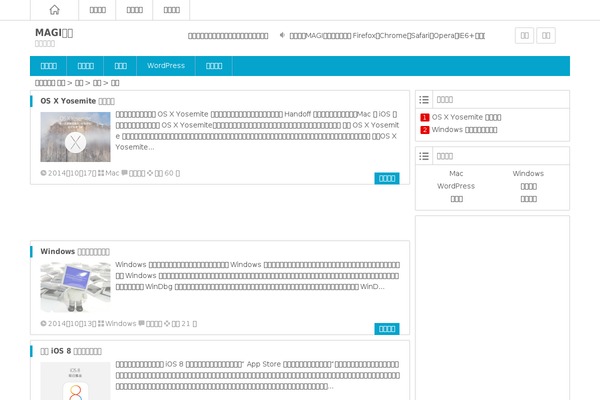Click the red number 1 rank badge
Image resolution: width=600 pixels, height=400 pixels.
click(425, 118)
